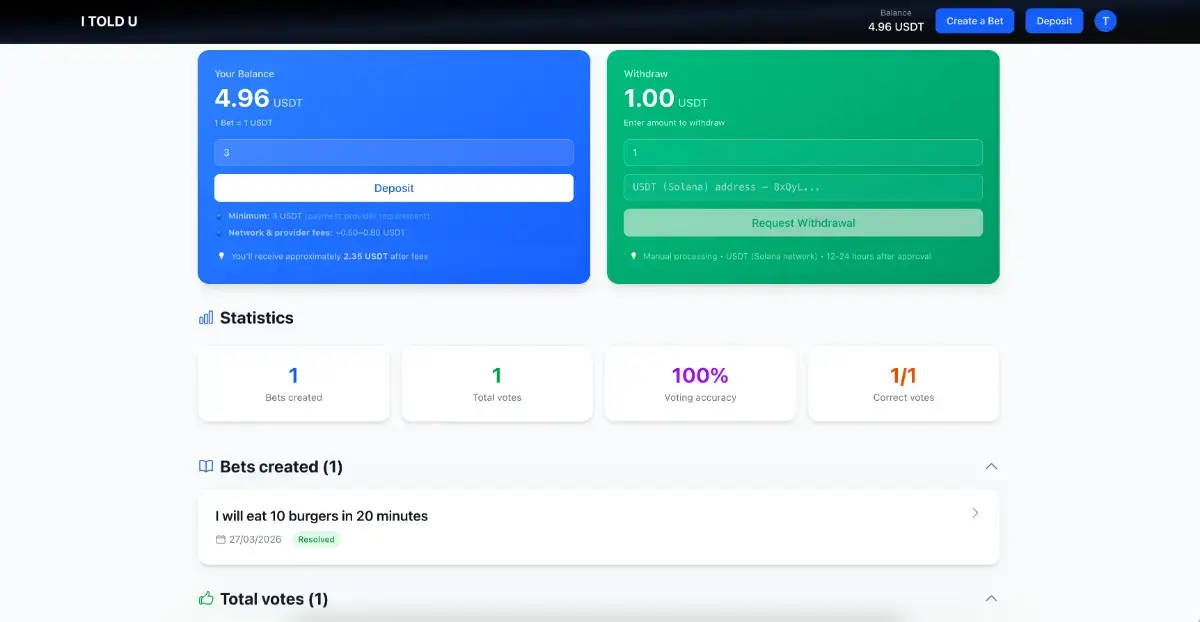Collapse the Bets created section
Screen dimensions: 1200x622
click(x=991, y=467)
